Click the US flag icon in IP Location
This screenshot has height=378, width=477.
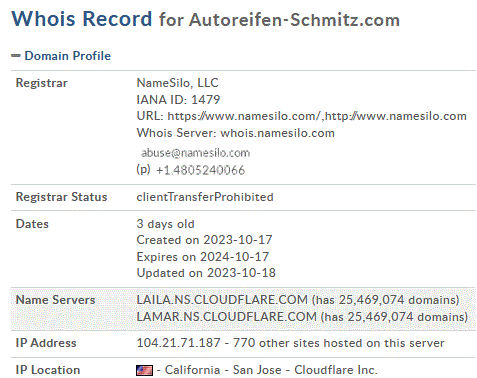tap(145, 370)
